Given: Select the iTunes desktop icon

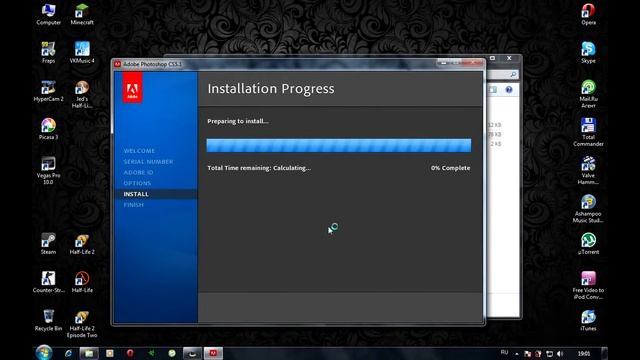Looking at the screenshot, I should [588, 320].
